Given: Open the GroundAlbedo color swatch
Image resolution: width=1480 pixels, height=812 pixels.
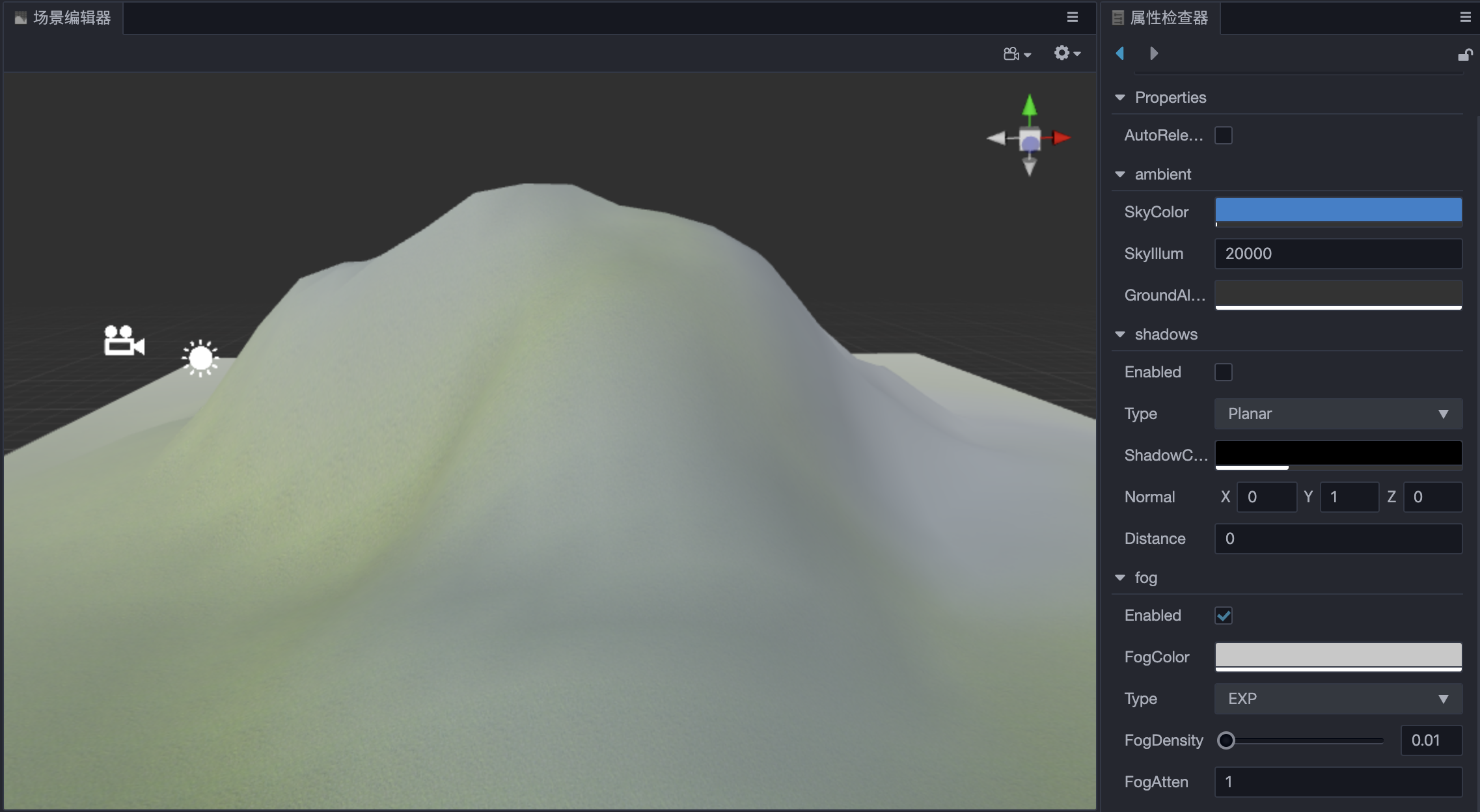Looking at the screenshot, I should [1339, 295].
